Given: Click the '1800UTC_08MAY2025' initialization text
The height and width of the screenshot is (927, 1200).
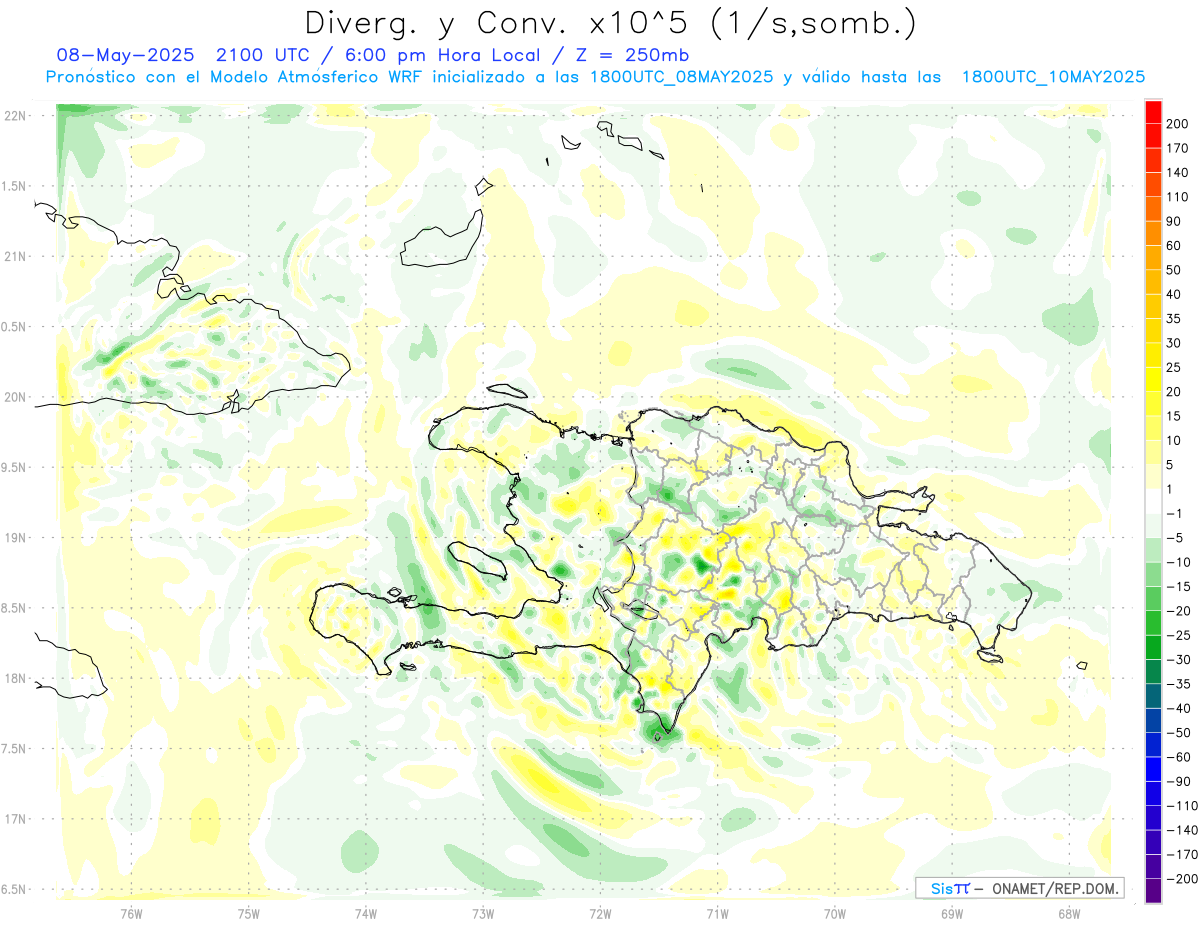Looking at the screenshot, I should [x=681, y=77].
